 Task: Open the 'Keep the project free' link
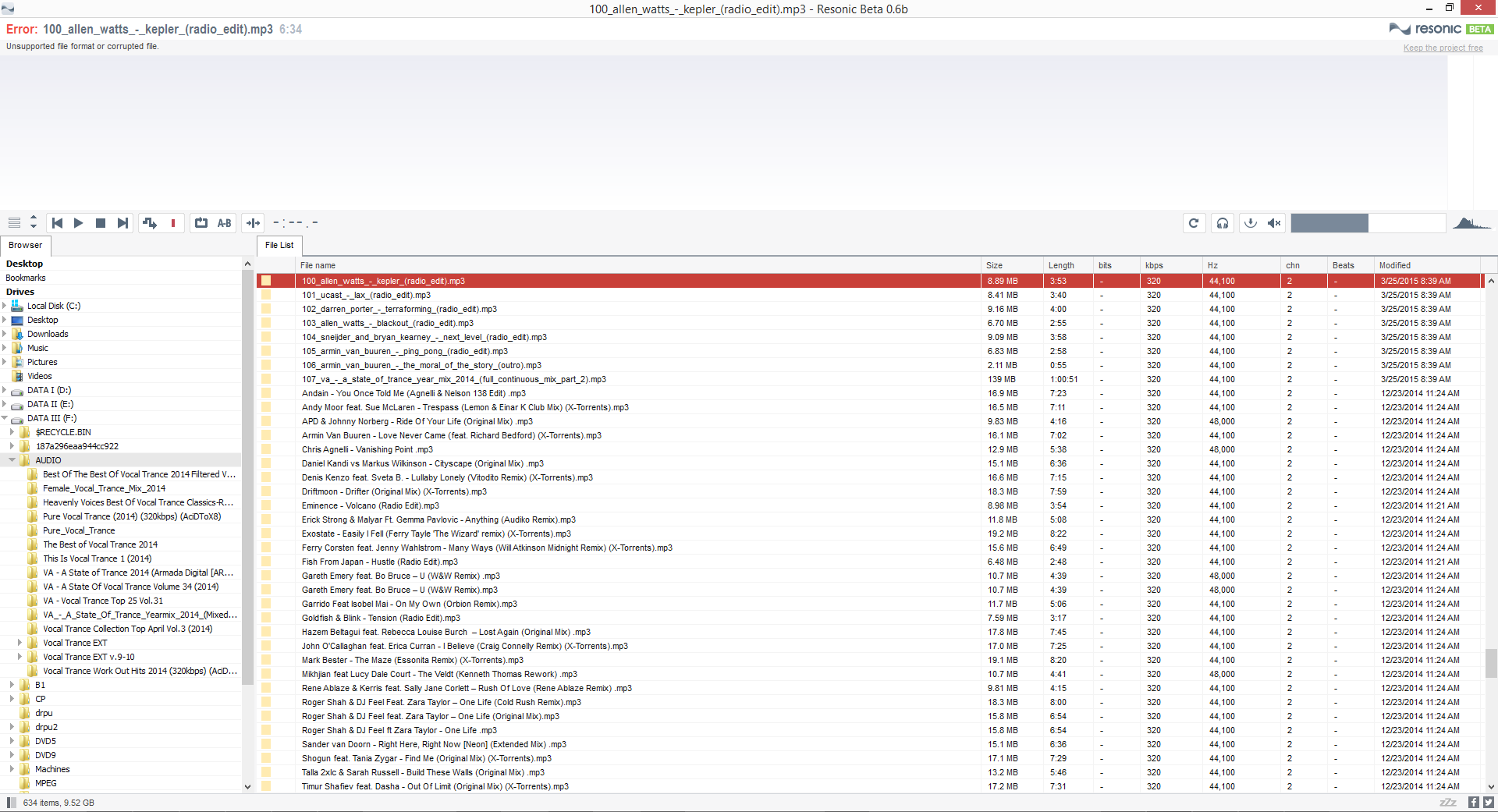1443,48
